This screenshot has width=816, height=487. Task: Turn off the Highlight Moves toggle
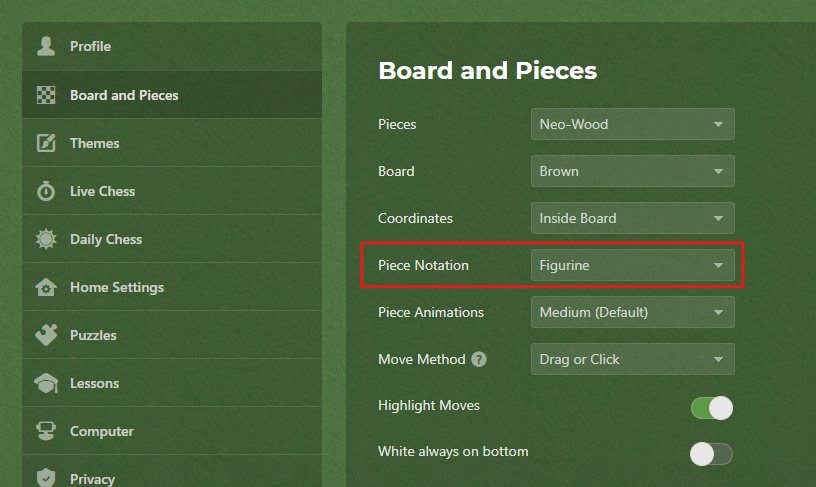[x=711, y=408]
